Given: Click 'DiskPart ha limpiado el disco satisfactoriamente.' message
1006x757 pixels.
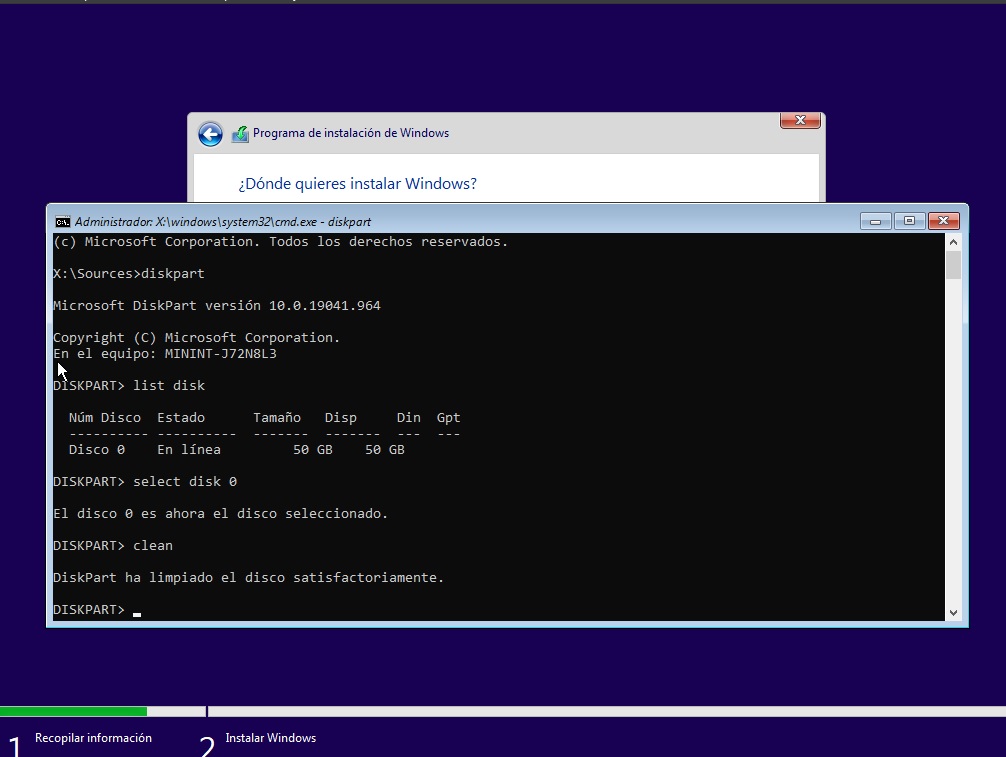Looking at the screenshot, I should [248, 578].
